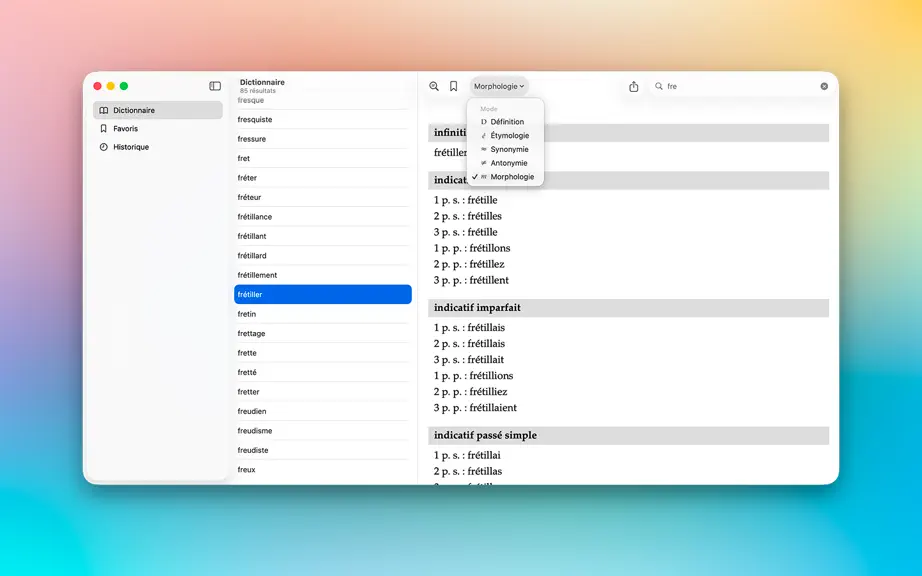922x576 pixels.
Task: Click the 'indicatif imparfait' section header
Action: [x=629, y=307]
